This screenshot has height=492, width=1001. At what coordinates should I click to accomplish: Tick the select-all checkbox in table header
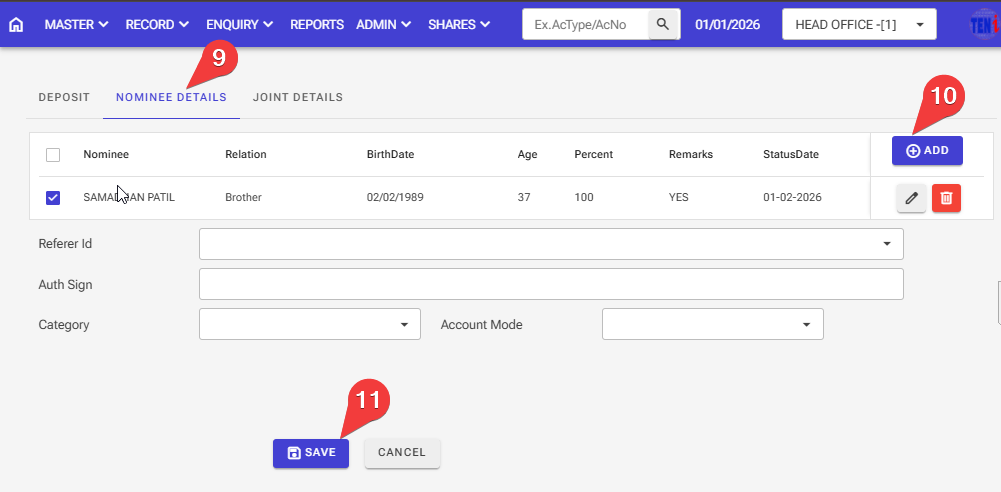coord(53,155)
